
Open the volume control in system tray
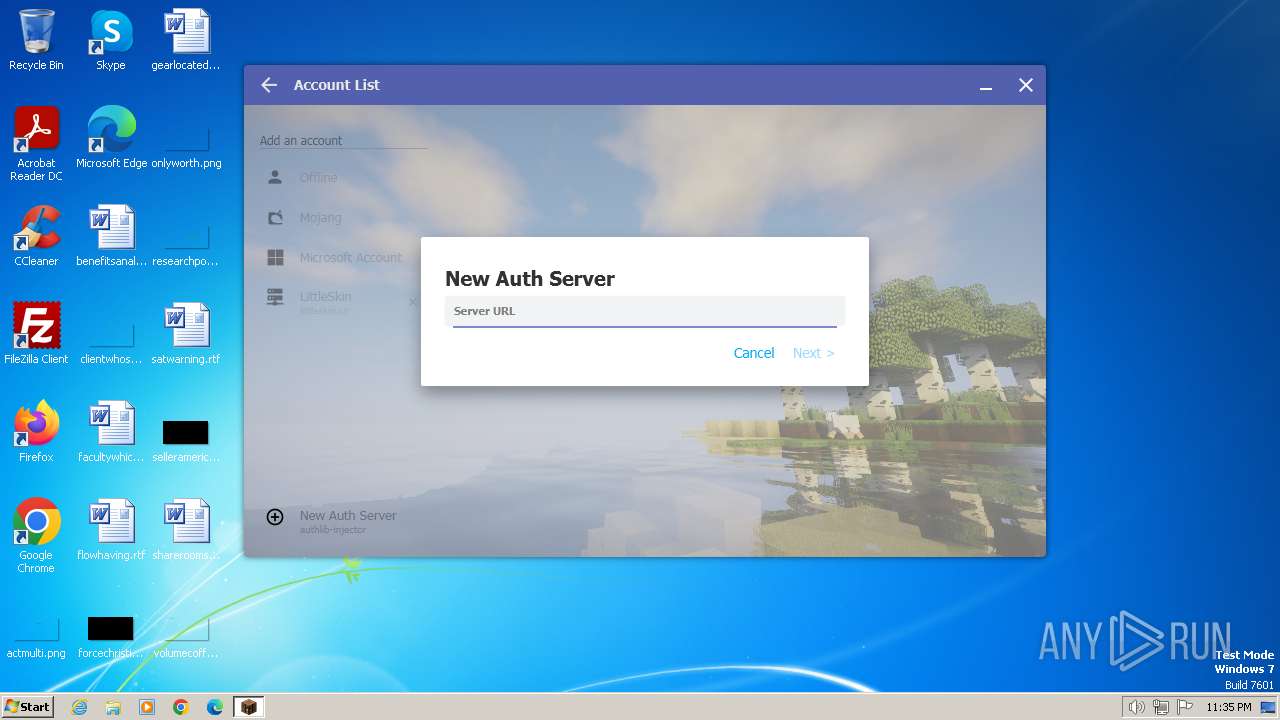click(1137, 707)
